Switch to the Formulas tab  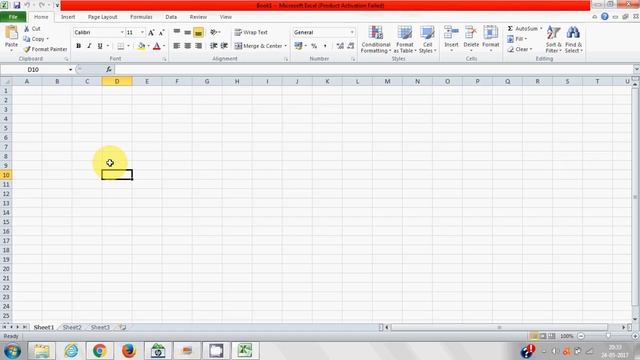tap(141, 17)
